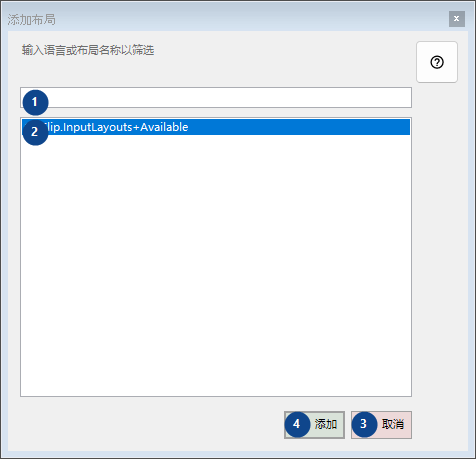Close the 添加布局 dialog window
The image size is (476, 459).
[457, 19]
